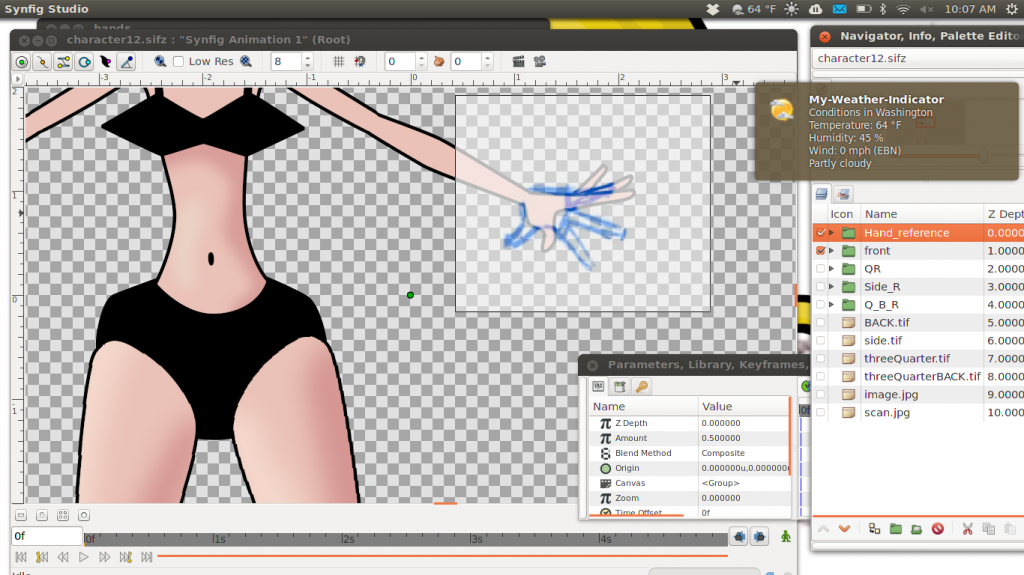Click the first small button below canvas
Viewport: 1024px width, 575px height.
21,516
